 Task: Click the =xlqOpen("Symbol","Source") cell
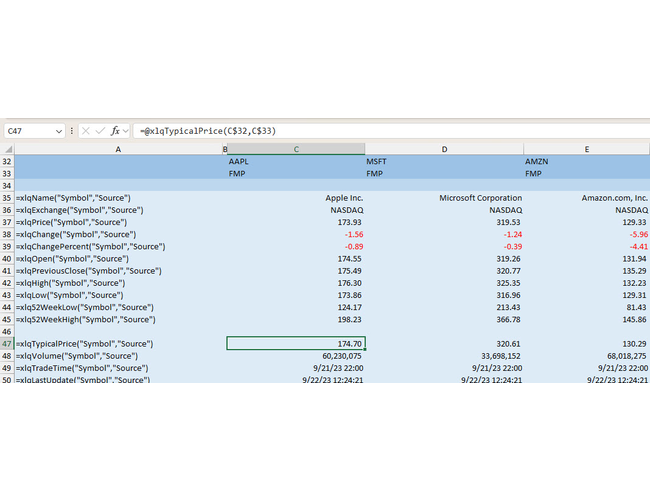pyautogui.click(x=118, y=259)
